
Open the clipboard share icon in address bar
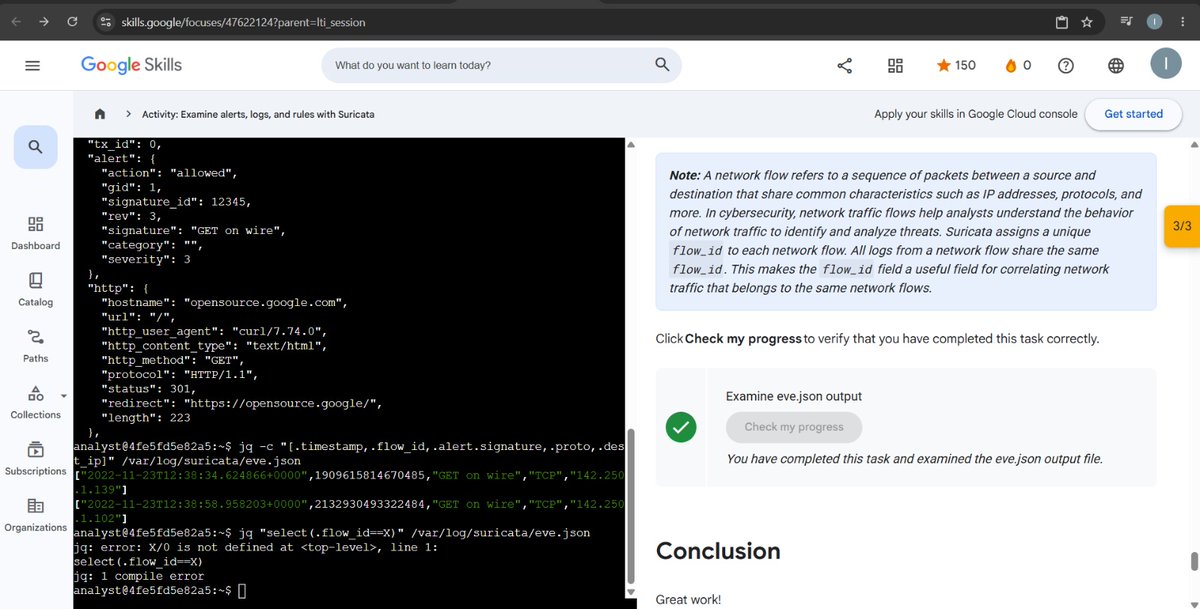tap(1062, 22)
